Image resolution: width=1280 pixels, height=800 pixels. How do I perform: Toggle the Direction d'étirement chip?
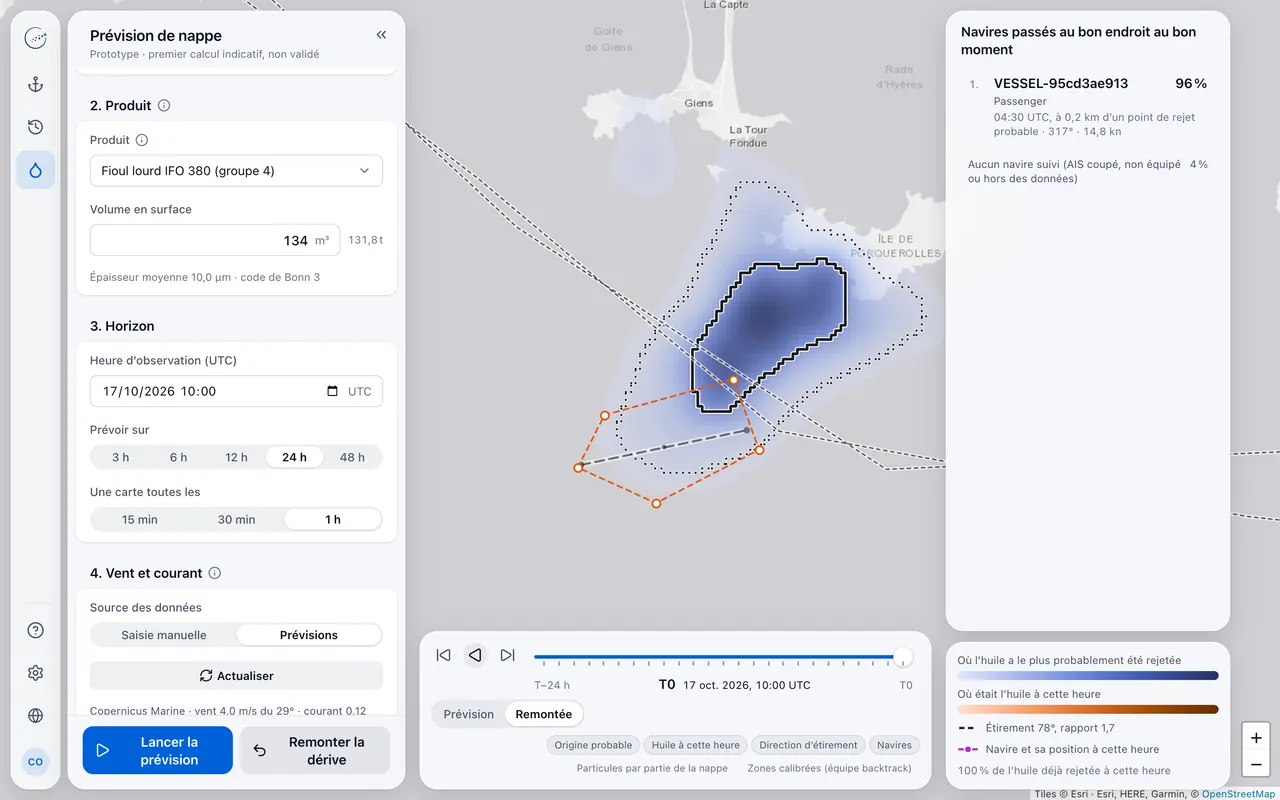(808, 745)
